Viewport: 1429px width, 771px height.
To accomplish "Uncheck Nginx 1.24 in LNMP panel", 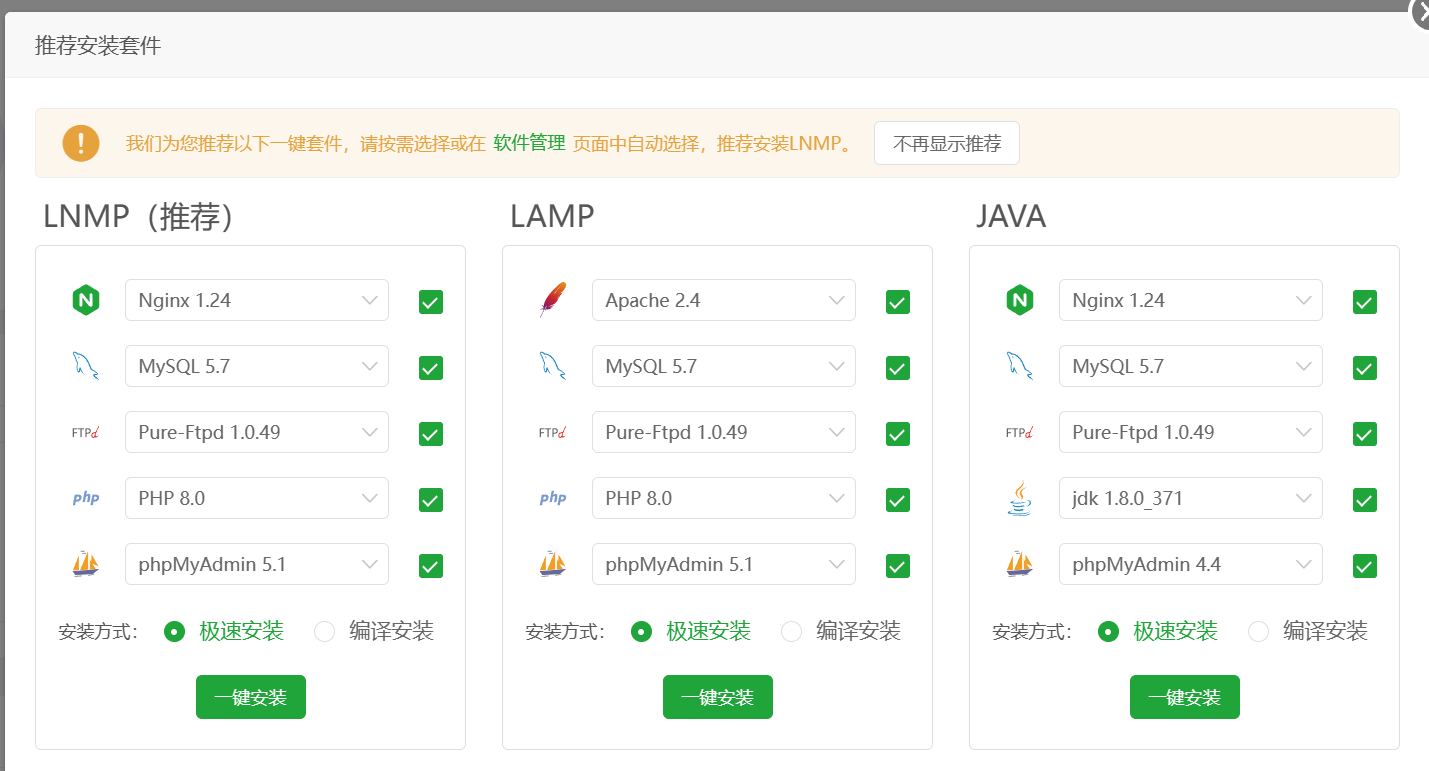I will pyautogui.click(x=431, y=302).
